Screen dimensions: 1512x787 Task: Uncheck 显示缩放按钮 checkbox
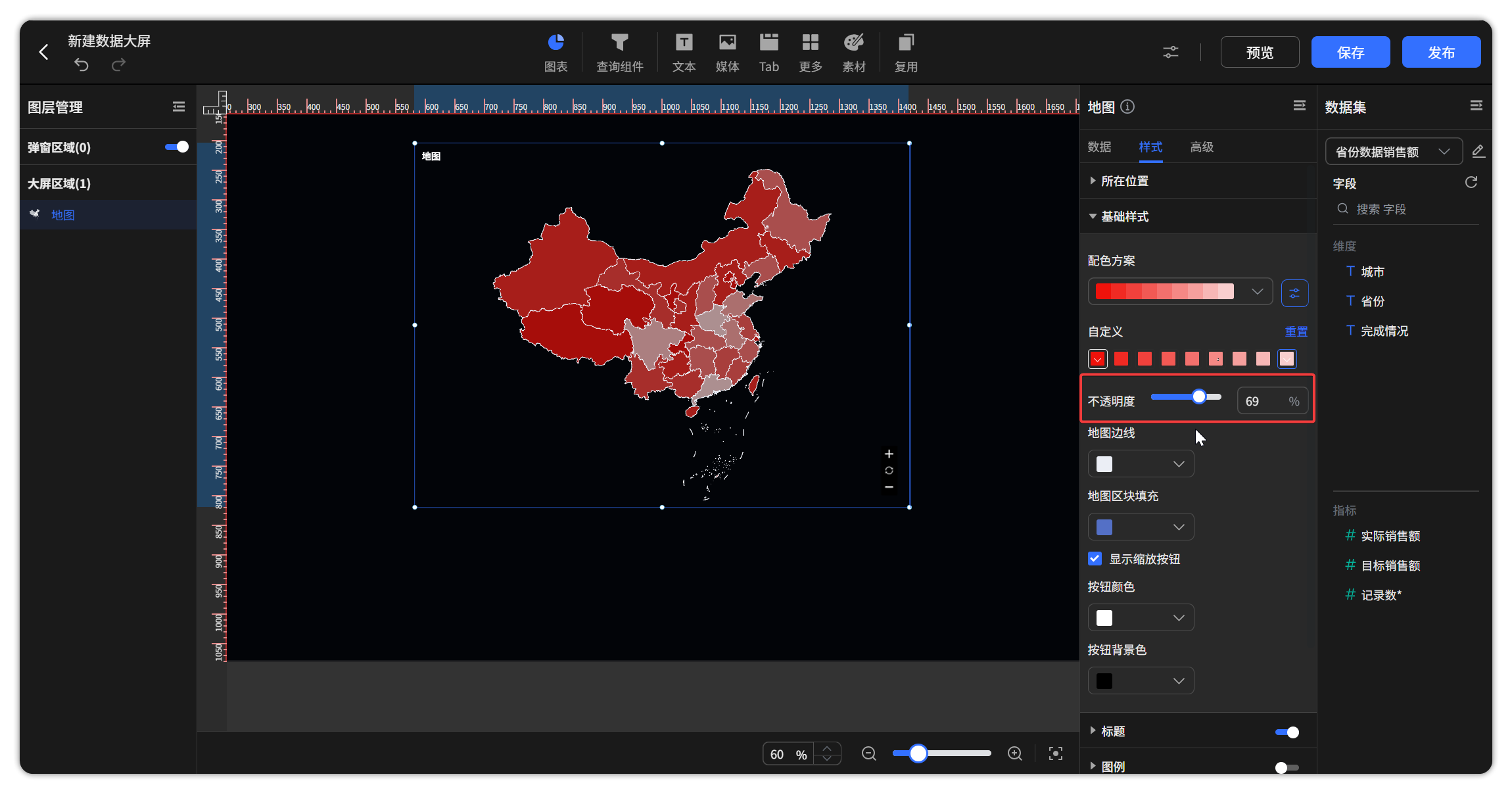1095,558
